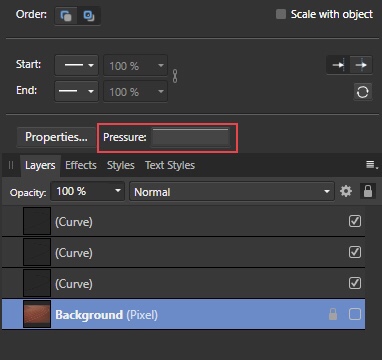382x360 pixels.
Task: Place arrowhead within line end icon
Action: pyautogui.click(x=338, y=65)
